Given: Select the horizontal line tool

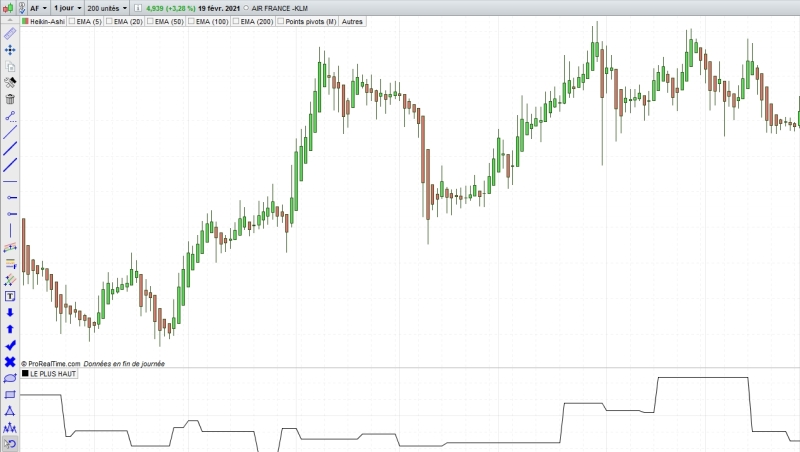Looking at the screenshot, I should (x=10, y=181).
